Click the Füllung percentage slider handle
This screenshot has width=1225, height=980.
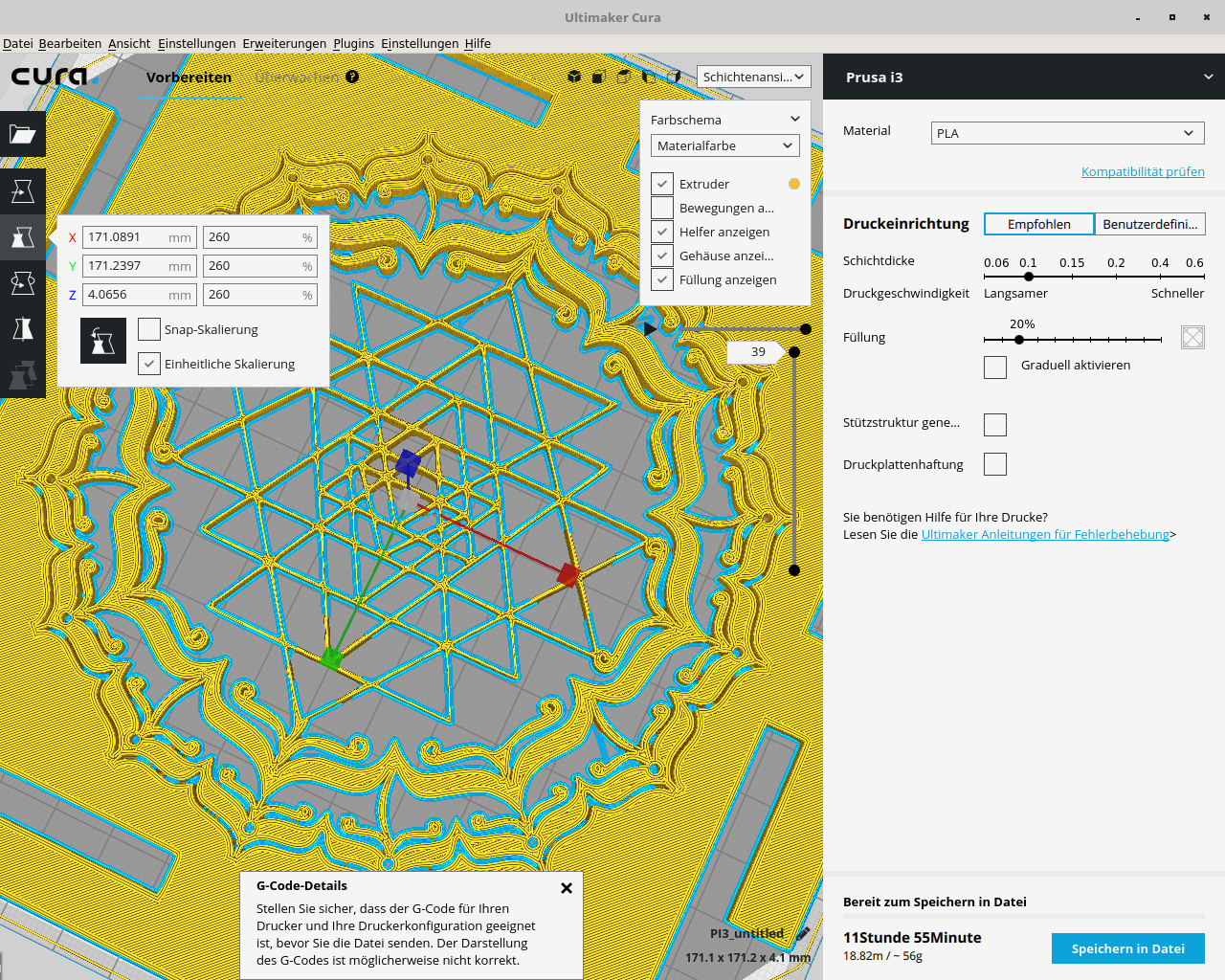[x=1019, y=340]
